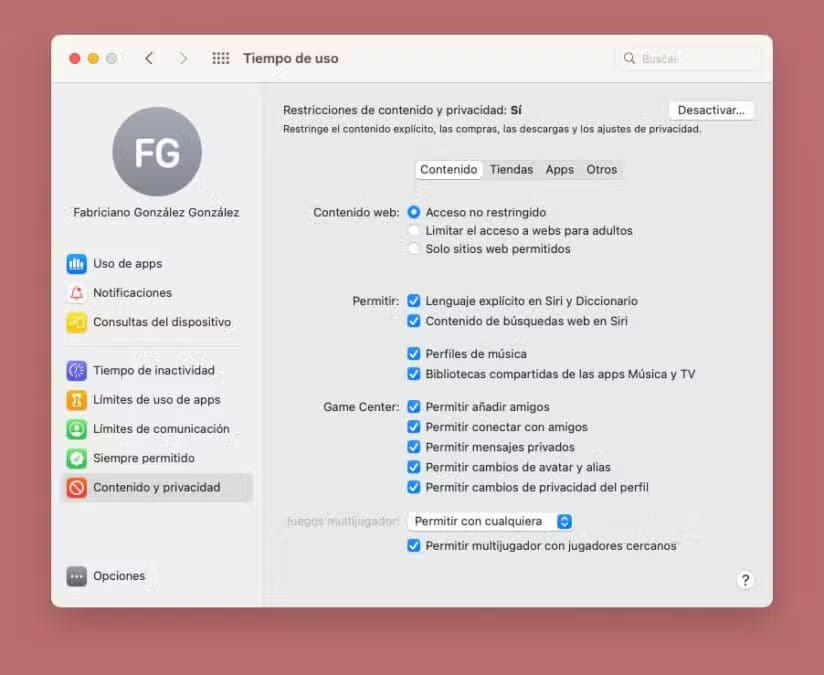Screen dimensions: 824x675
Task: Open the Límites de uso de apps hourglass icon
Action: click(x=77, y=400)
